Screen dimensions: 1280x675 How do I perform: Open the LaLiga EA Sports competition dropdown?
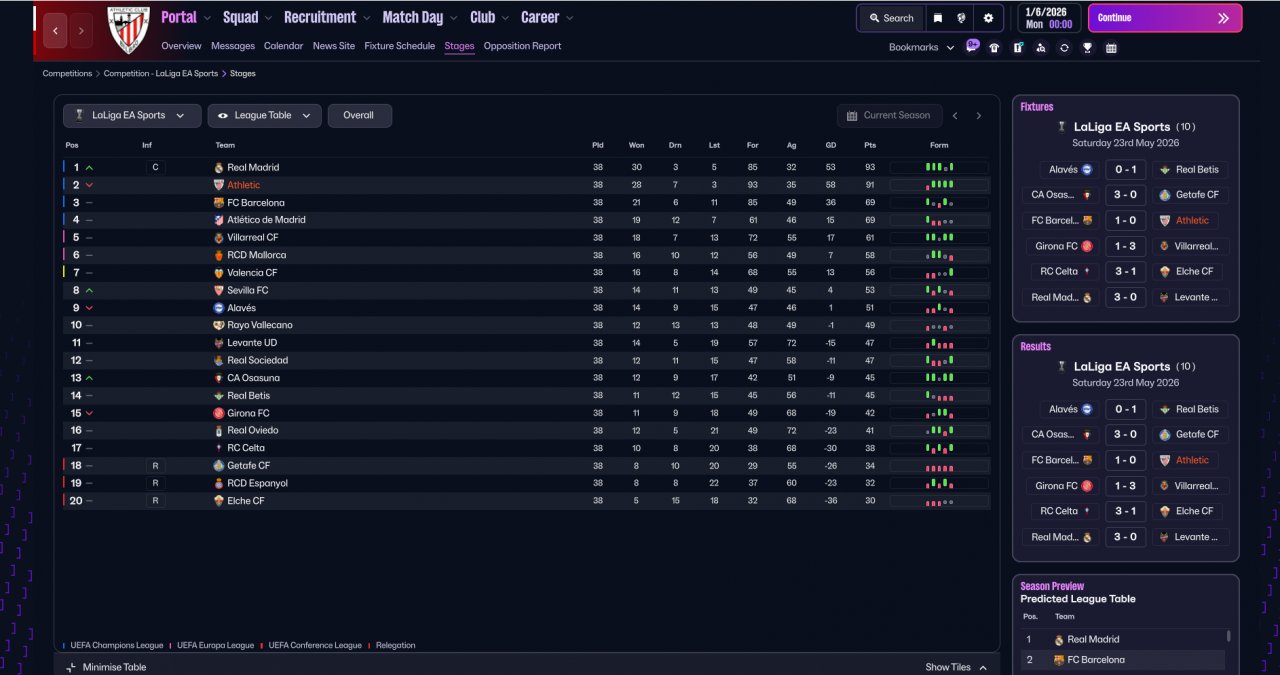pos(132,116)
